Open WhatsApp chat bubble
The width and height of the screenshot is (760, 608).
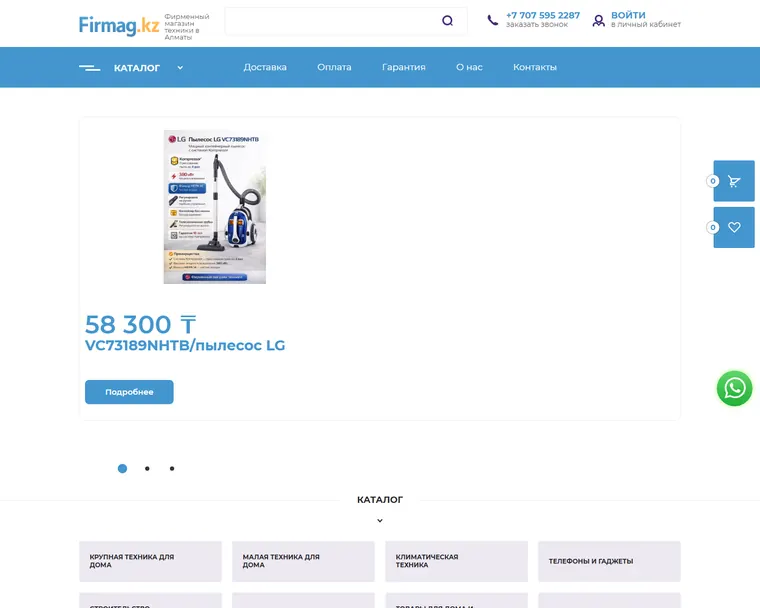point(734,388)
